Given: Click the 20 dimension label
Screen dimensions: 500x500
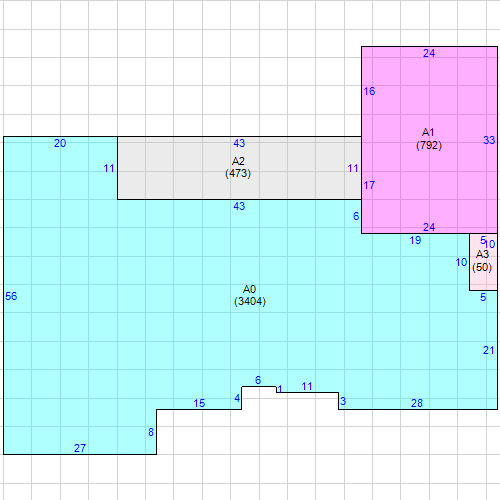Looking at the screenshot, I should coord(60,143).
